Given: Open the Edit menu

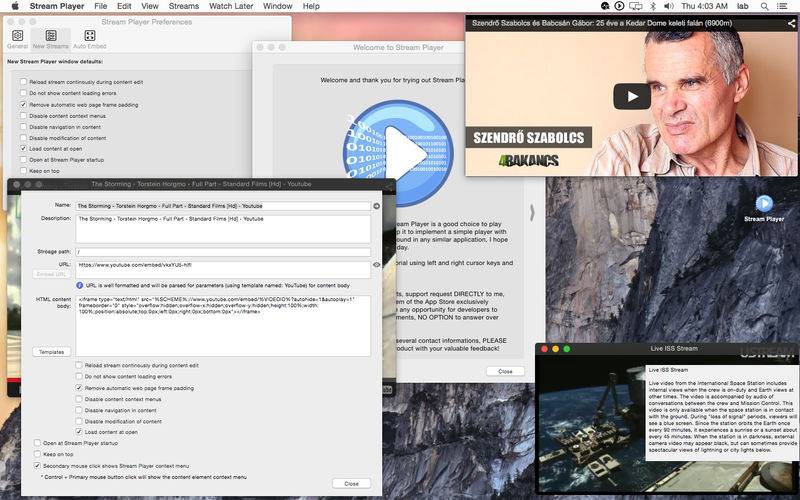Looking at the screenshot, I should click(124, 6).
